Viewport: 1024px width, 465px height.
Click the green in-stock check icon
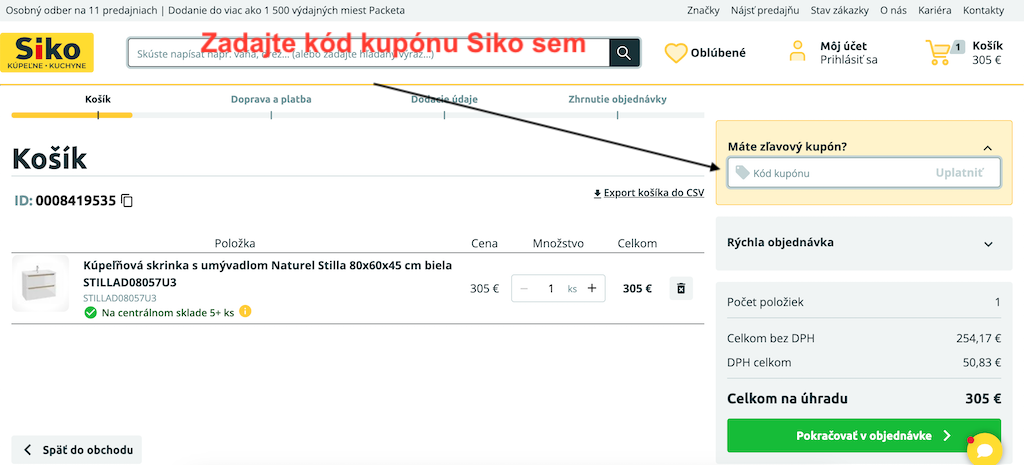point(90,313)
